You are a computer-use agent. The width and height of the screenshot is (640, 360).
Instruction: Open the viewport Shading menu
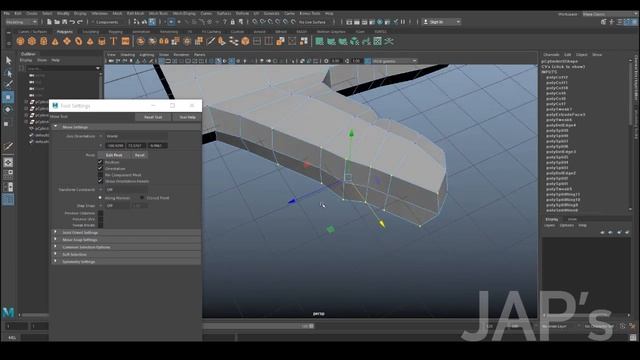click(x=127, y=54)
